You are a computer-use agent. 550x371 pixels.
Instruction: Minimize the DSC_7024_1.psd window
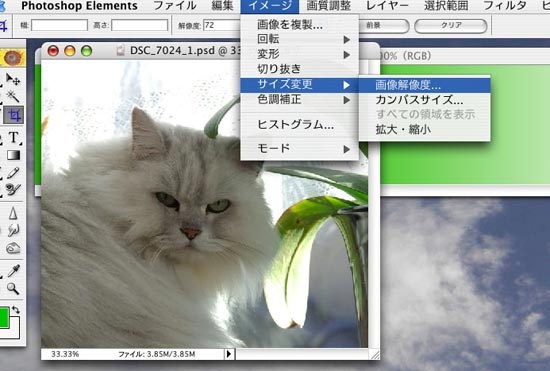[x=70, y=51]
